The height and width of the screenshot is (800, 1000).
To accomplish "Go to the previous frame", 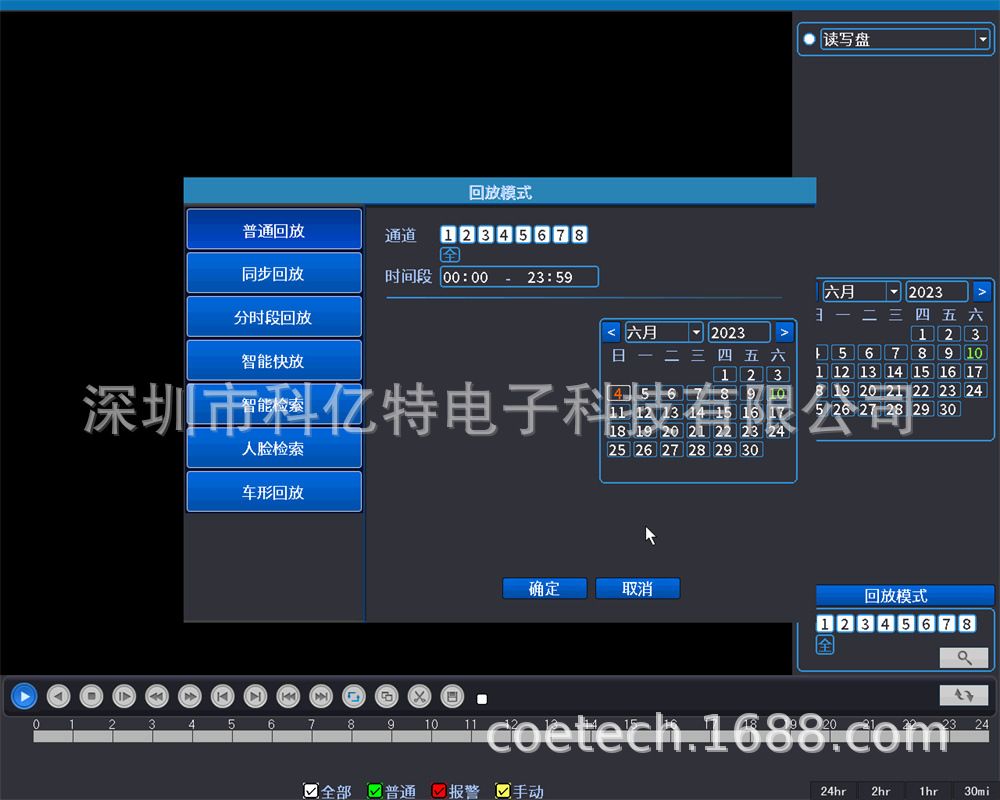I will (223, 696).
